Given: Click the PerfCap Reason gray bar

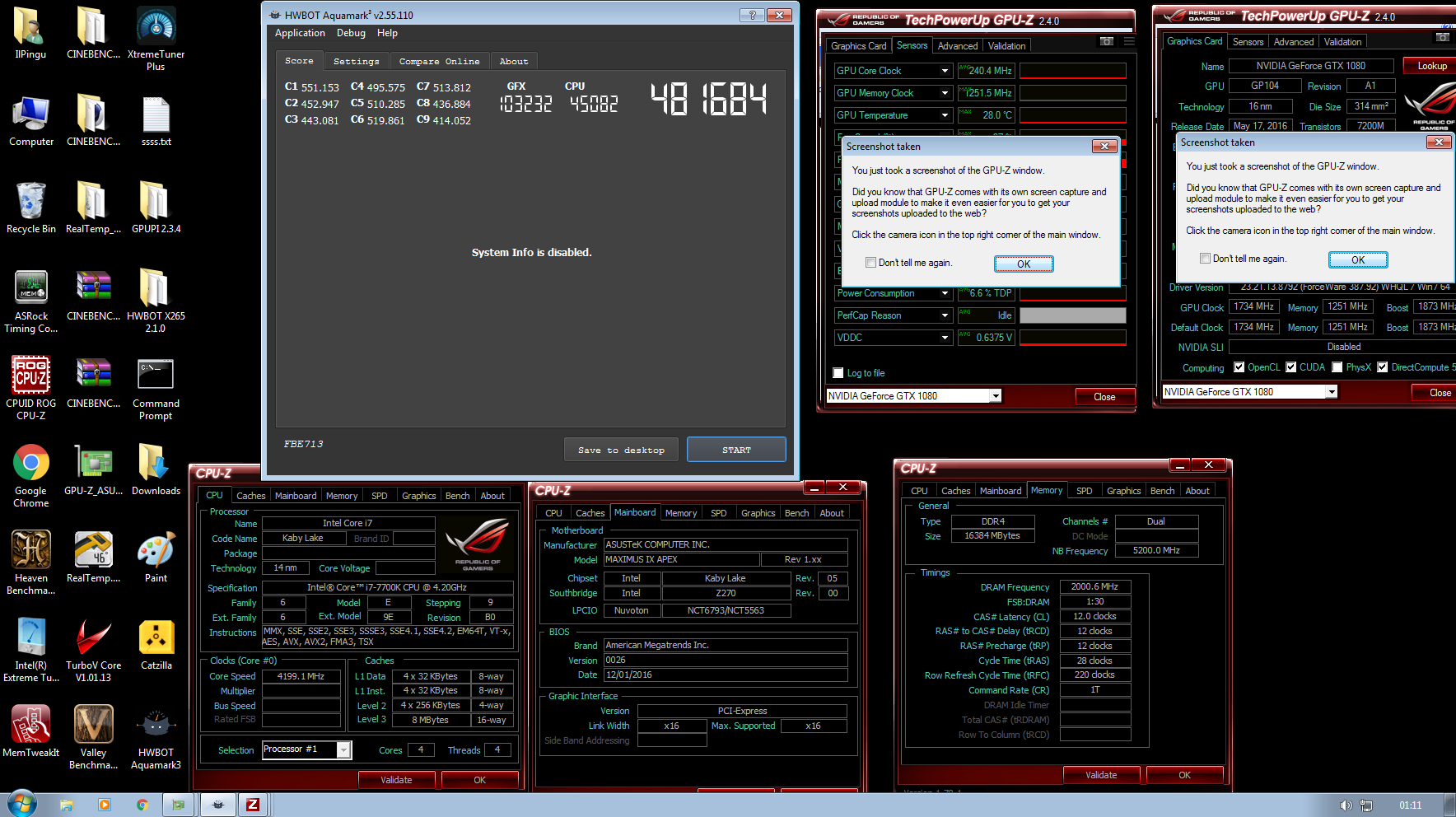Looking at the screenshot, I should tap(1073, 315).
